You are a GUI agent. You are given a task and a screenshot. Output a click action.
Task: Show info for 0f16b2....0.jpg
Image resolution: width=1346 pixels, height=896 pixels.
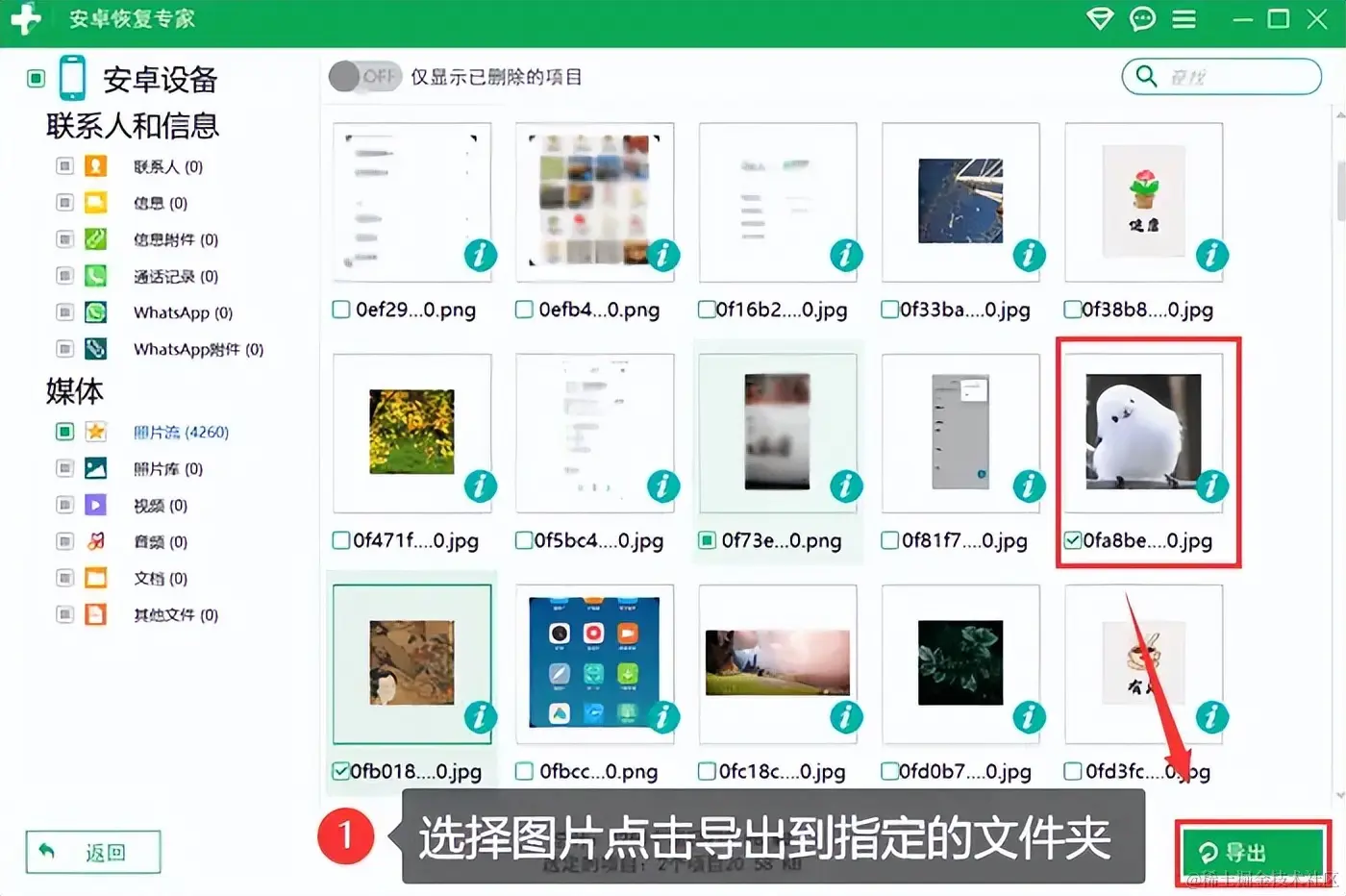(846, 256)
